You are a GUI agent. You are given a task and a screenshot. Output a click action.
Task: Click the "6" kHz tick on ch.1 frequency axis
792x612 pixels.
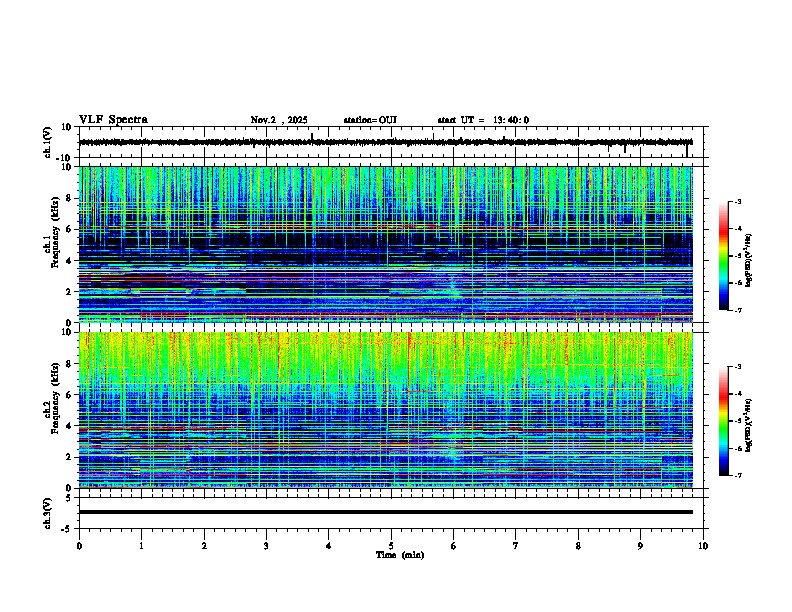tap(69, 229)
